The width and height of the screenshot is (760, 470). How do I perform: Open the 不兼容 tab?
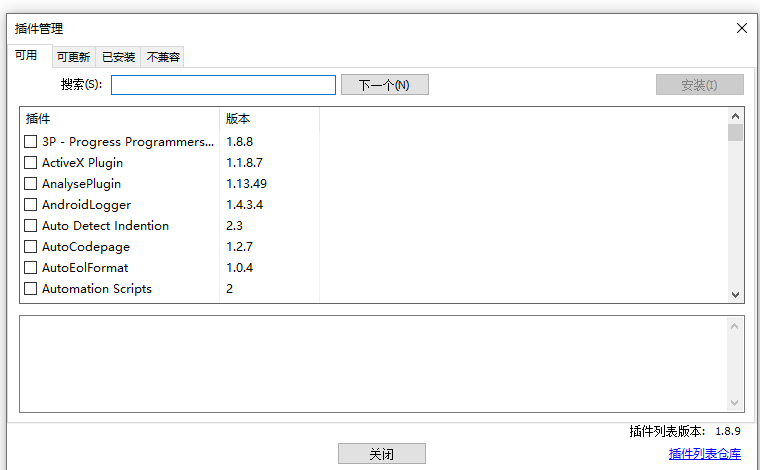pos(163,57)
